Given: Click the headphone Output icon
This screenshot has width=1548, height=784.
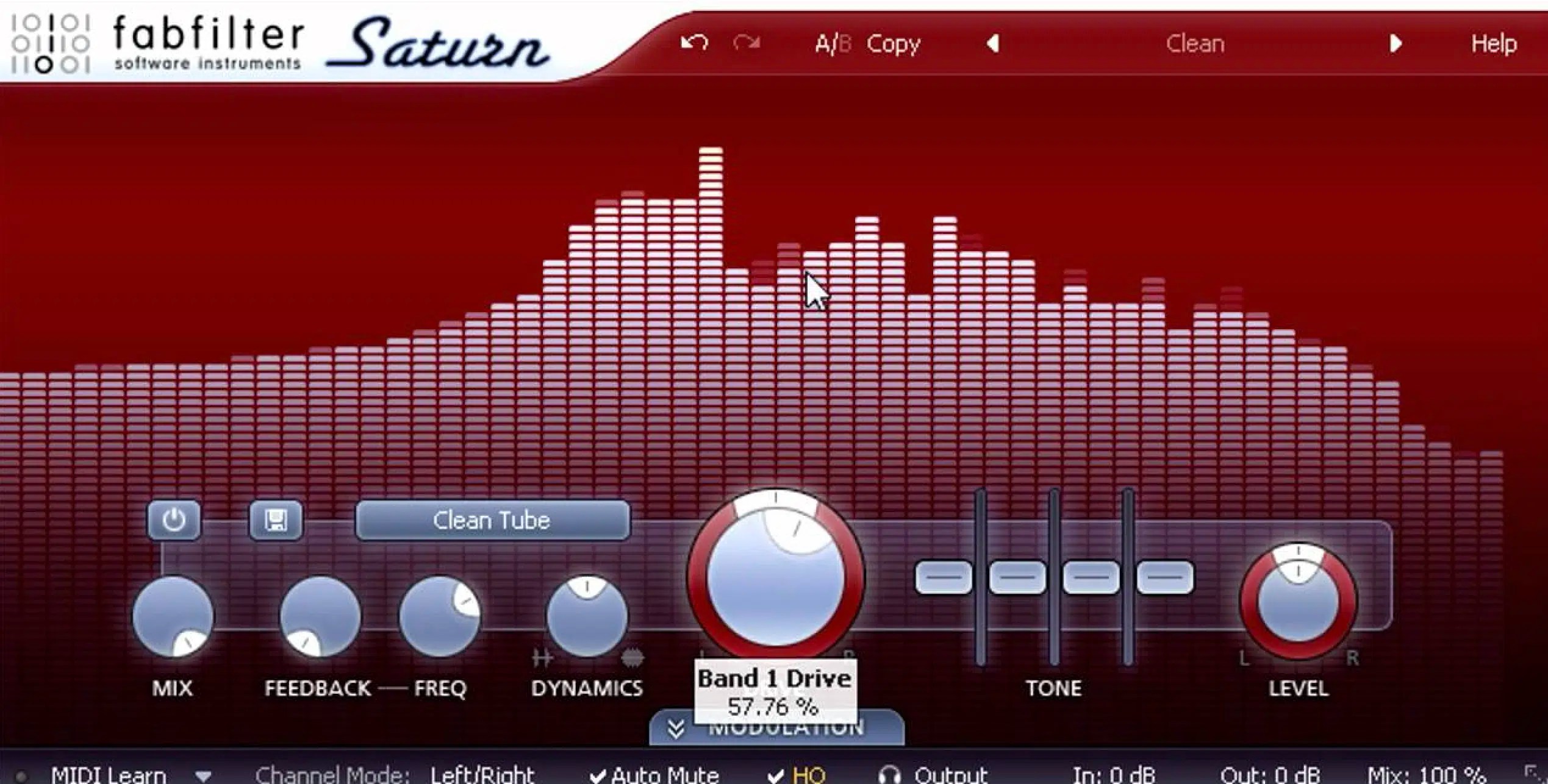Looking at the screenshot, I should point(889,774).
